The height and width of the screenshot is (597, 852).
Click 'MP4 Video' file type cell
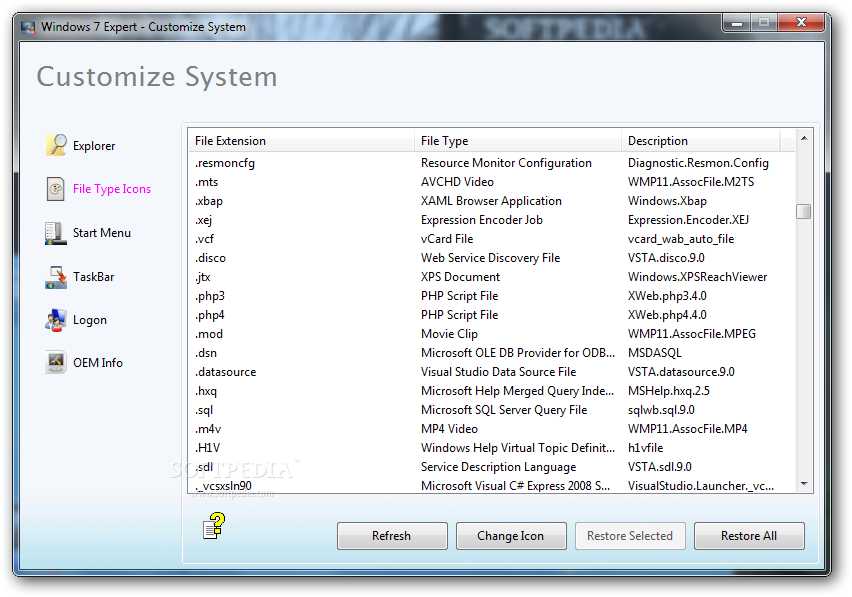point(449,429)
